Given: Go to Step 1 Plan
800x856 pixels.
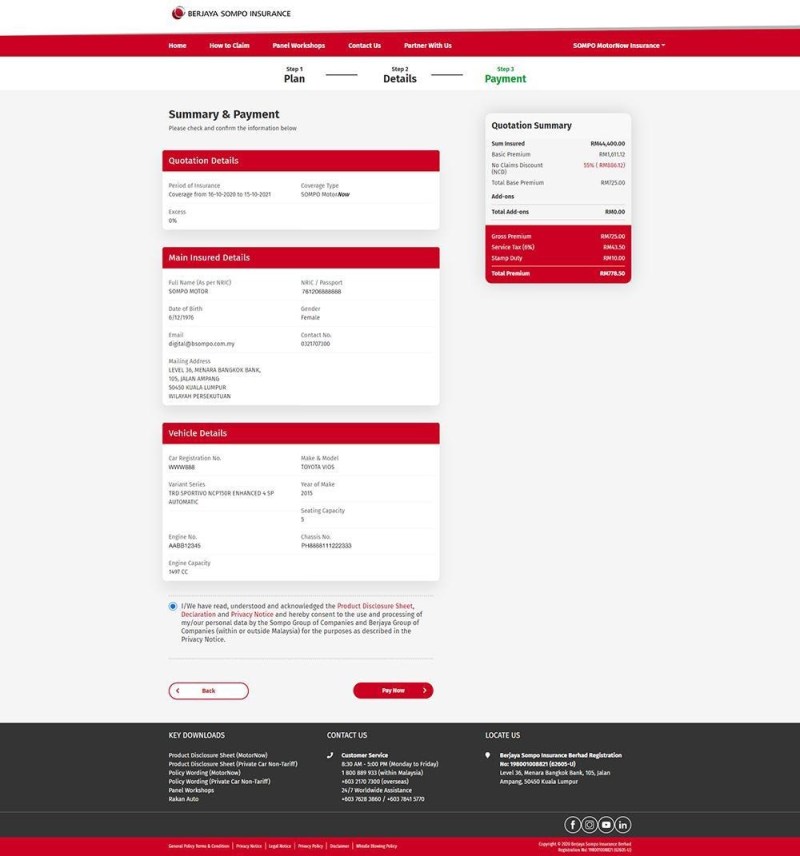Looking at the screenshot, I should pyautogui.click(x=294, y=75).
